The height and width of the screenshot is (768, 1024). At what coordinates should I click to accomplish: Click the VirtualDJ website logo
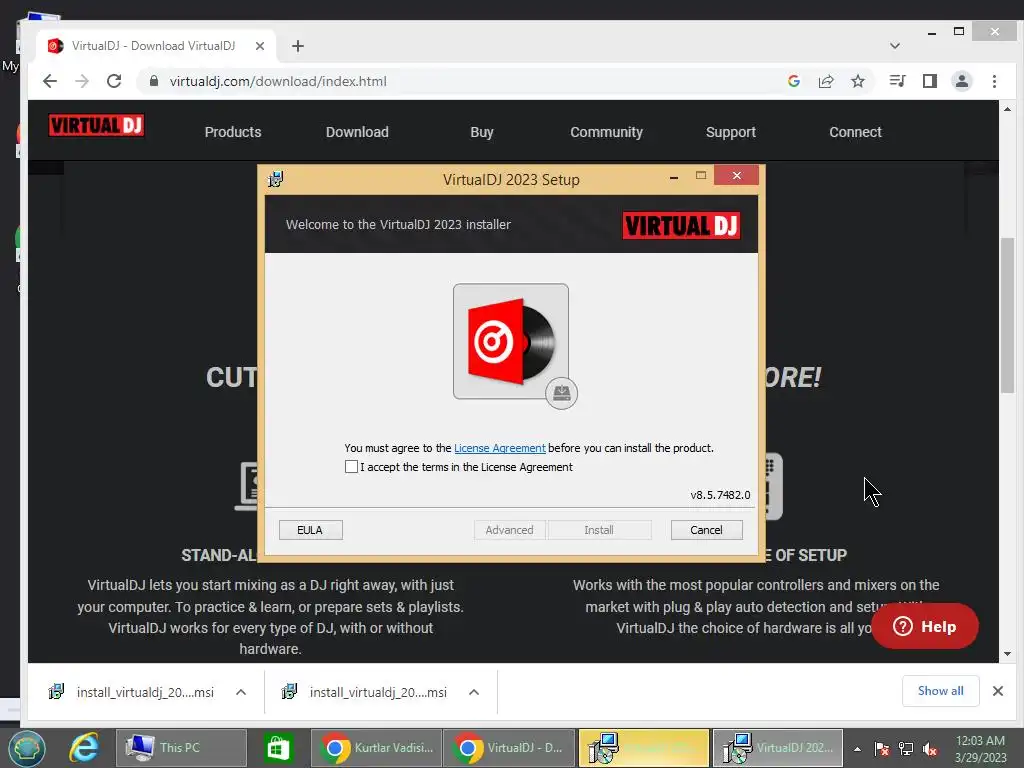(96, 125)
